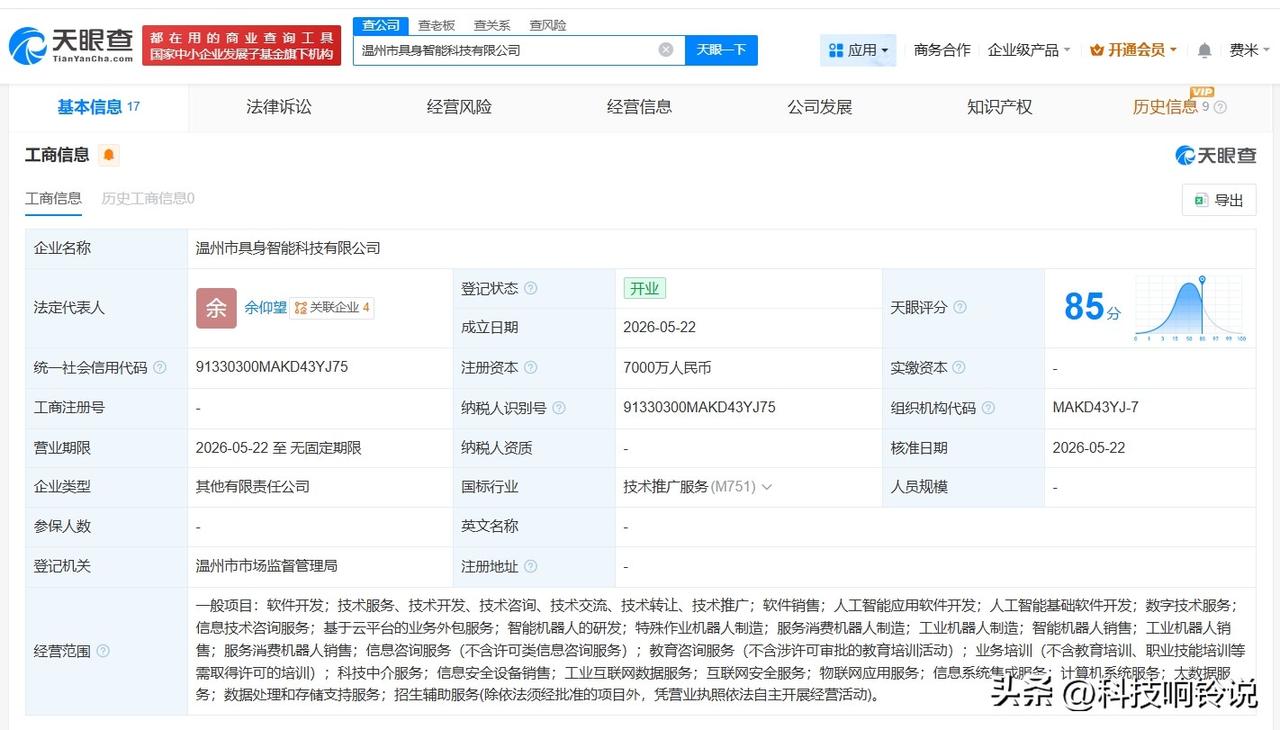This screenshot has width=1280, height=730.
Task: Click the 导出 export button
Action: (1218, 200)
